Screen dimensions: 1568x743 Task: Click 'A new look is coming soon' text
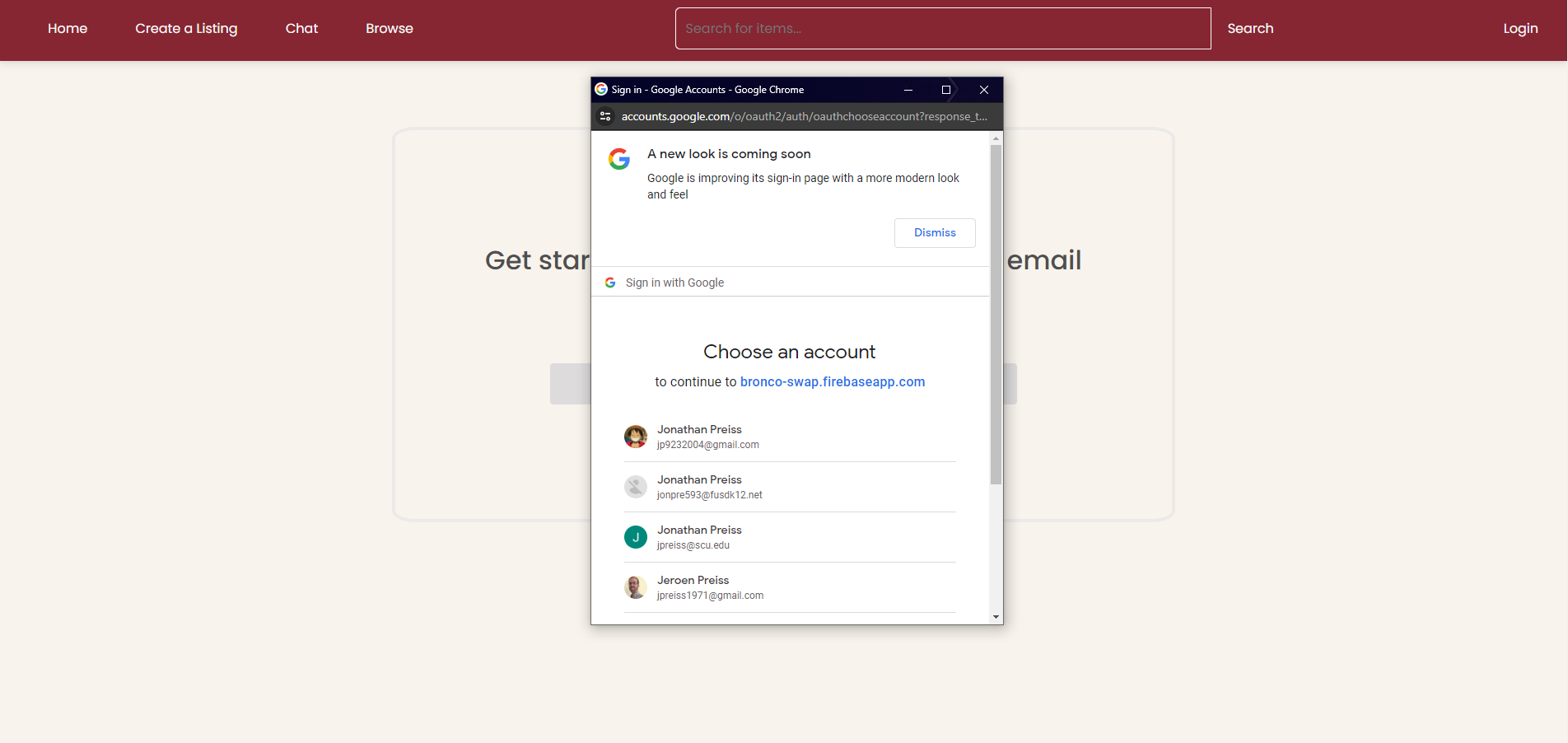click(x=729, y=154)
